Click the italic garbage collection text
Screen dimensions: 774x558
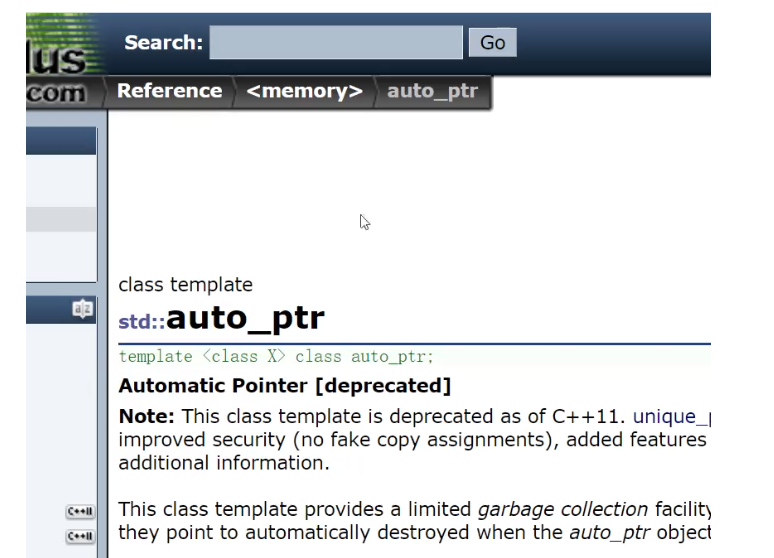[563, 509]
